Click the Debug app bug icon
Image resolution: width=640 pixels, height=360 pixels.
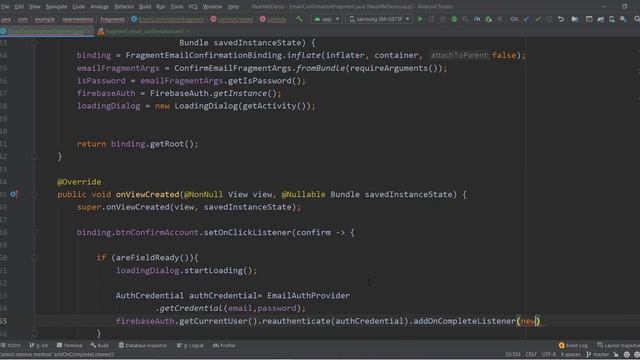click(454, 19)
